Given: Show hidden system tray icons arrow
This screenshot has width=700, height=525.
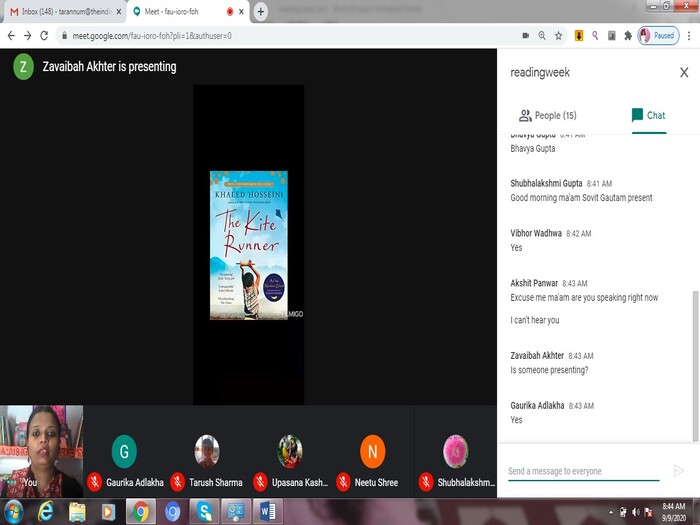Looking at the screenshot, I should click(x=610, y=512).
